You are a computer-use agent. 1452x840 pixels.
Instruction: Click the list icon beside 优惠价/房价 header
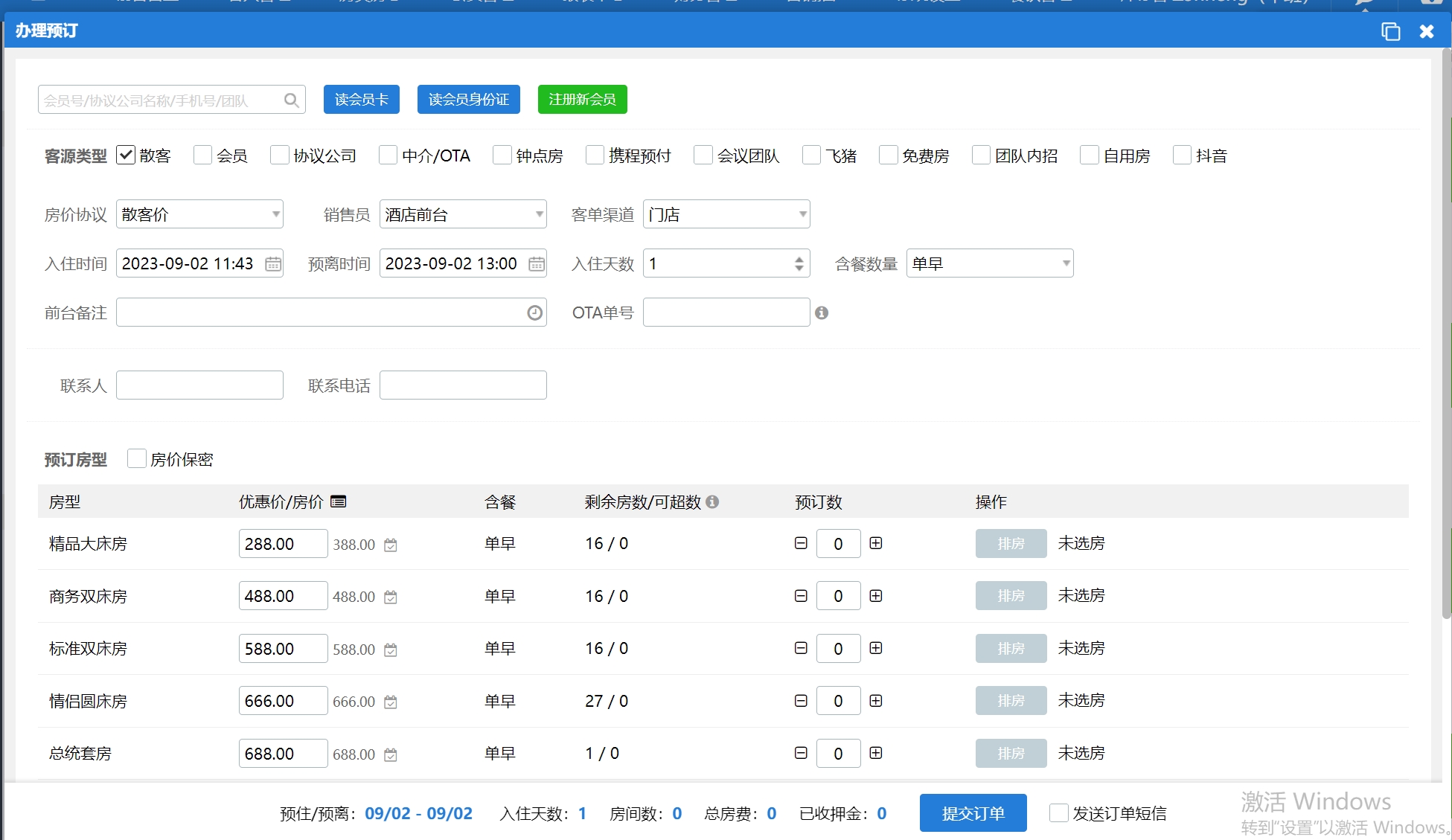pos(339,501)
